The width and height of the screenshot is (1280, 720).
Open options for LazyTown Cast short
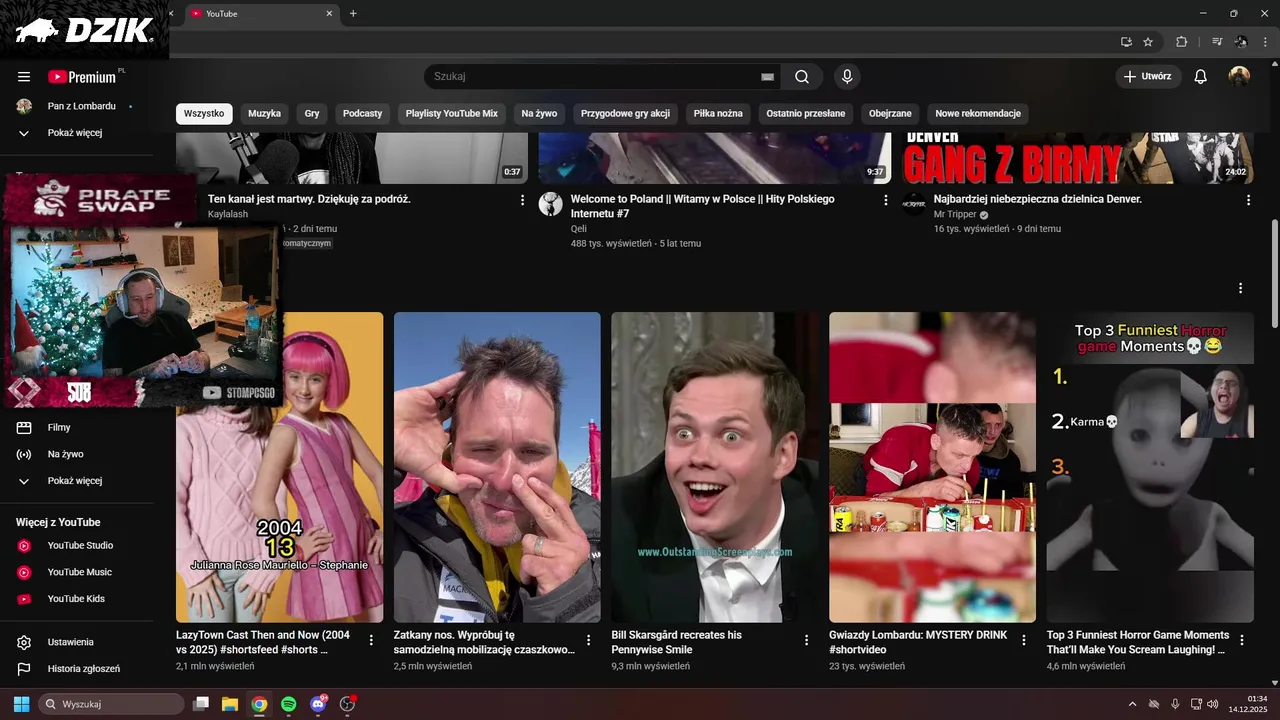tap(371, 640)
